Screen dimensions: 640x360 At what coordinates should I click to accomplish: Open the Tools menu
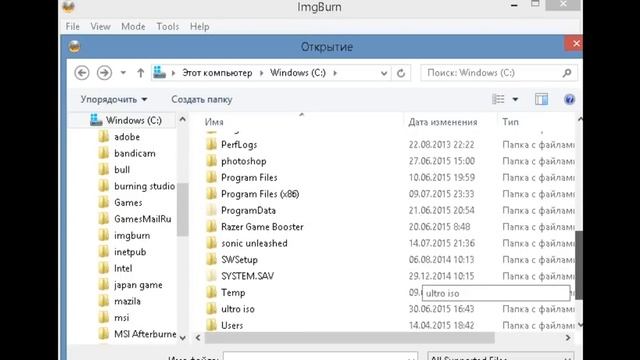point(168,27)
